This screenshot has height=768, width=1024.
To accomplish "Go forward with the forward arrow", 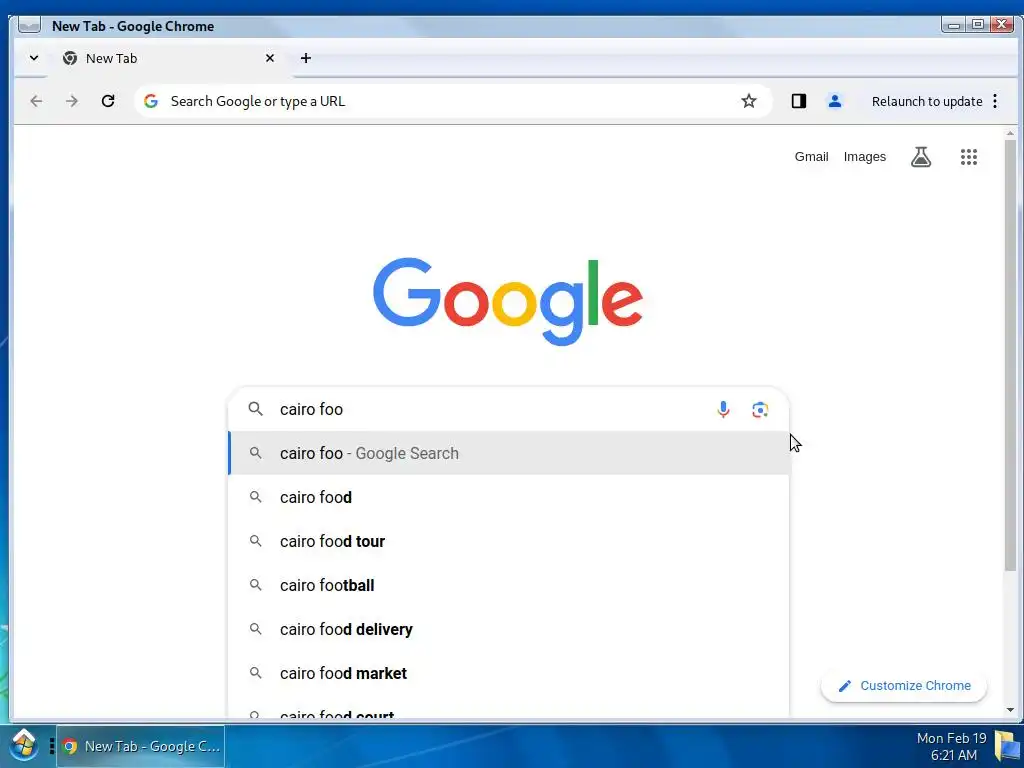I will (x=72, y=101).
